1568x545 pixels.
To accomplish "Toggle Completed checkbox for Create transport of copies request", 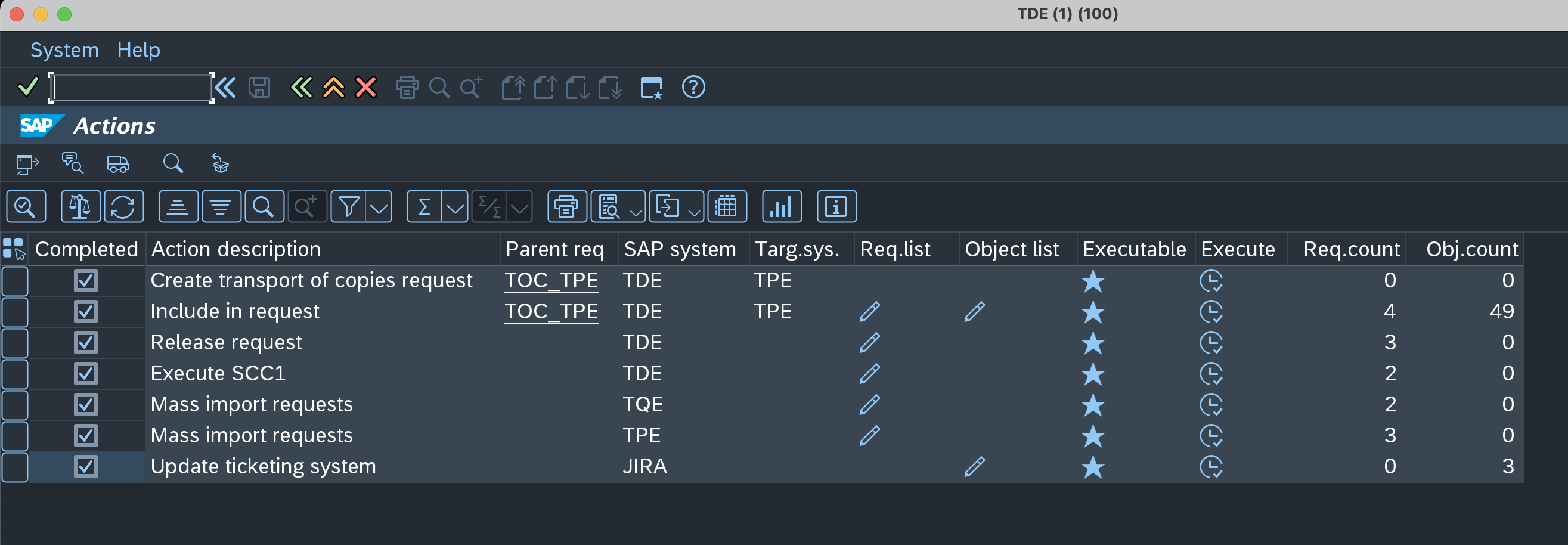I will pyautogui.click(x=86, y=281).
